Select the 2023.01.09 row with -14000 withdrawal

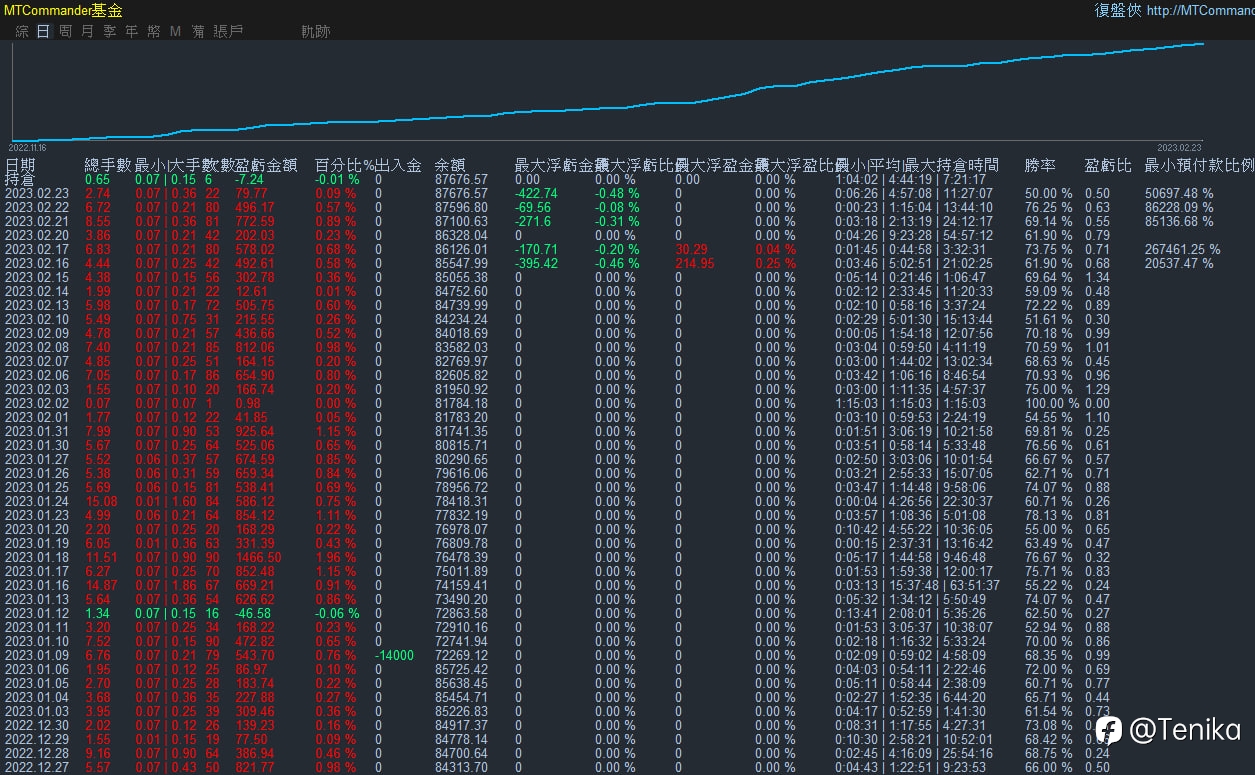[627, 655]
